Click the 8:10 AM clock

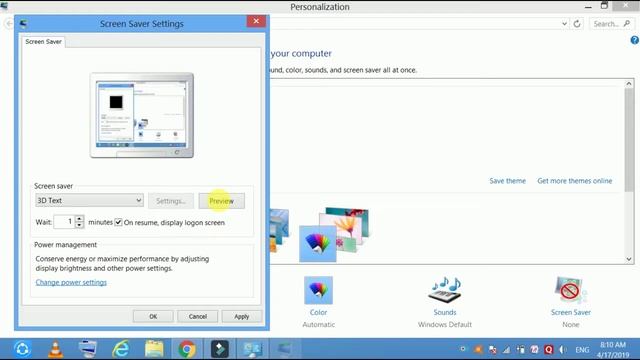(613, 345)
